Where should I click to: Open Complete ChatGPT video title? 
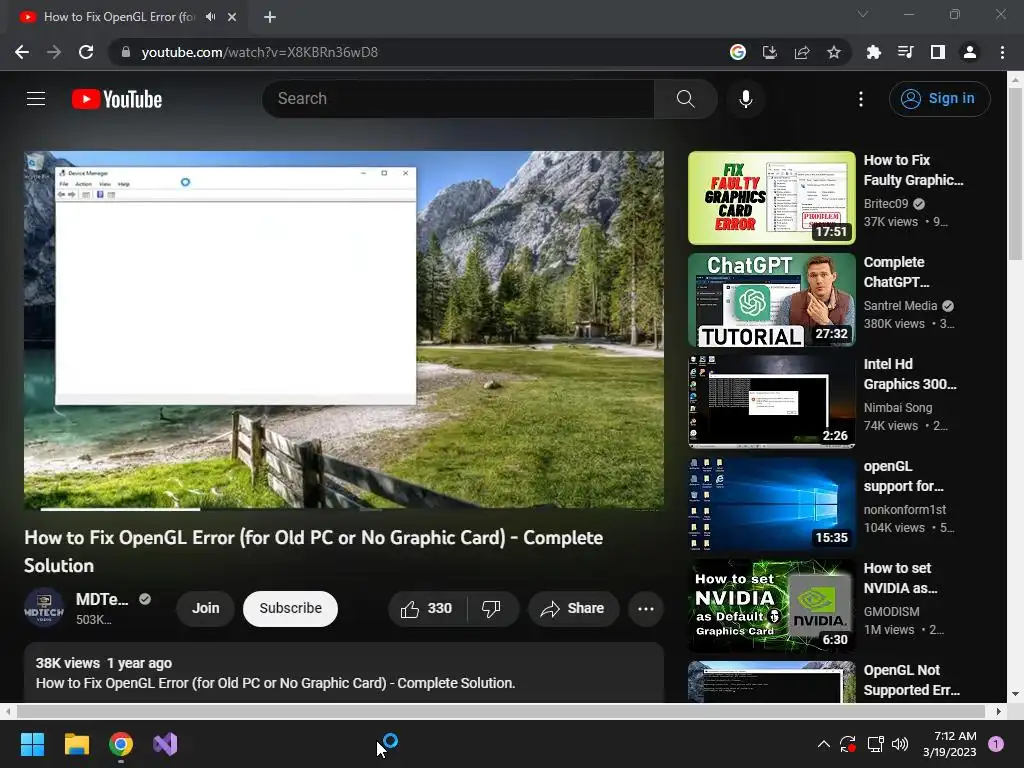click(x=896, y=272)
